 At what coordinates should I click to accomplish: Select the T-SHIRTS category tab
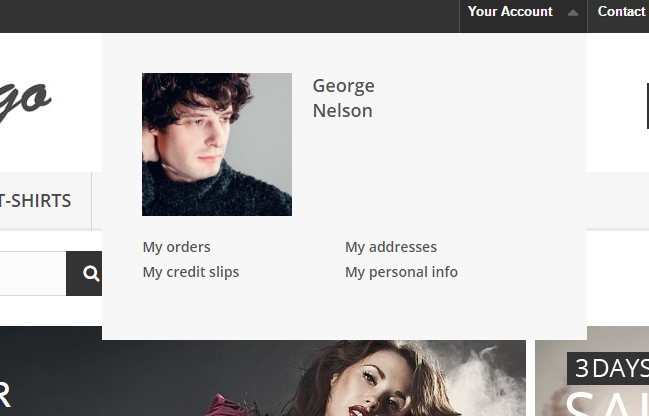tap(37, 201)
